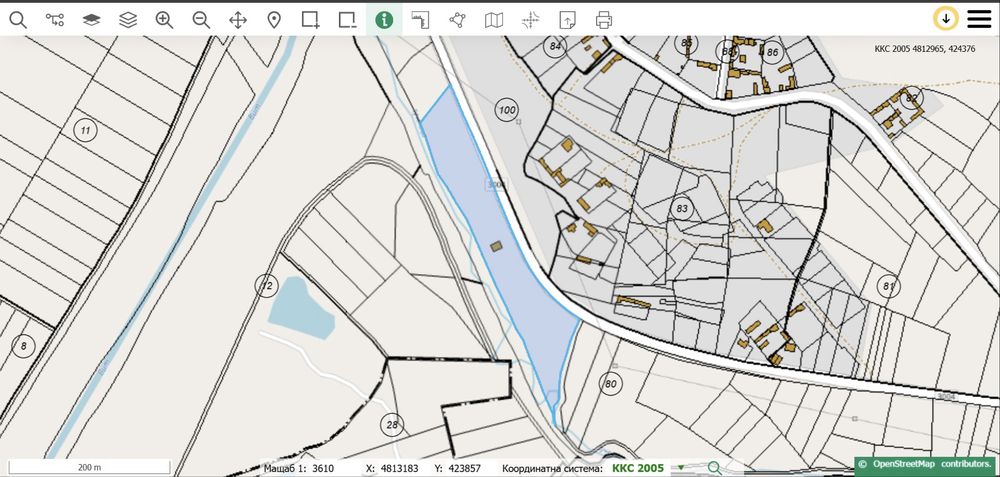The height and width of the screenshot is (477, 1000).
Task: Open the outlined layers stack icon
Action: click(x=128, y=20)
